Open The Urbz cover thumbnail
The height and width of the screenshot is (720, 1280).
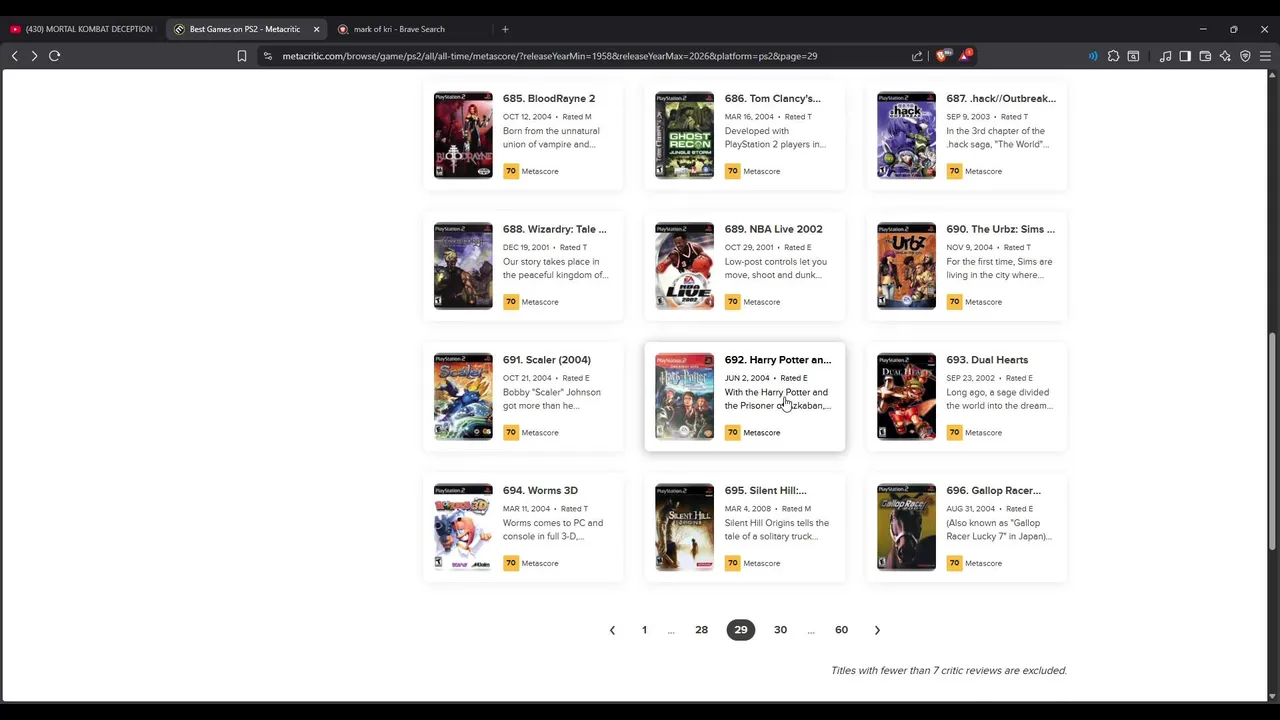coord(906,266)
